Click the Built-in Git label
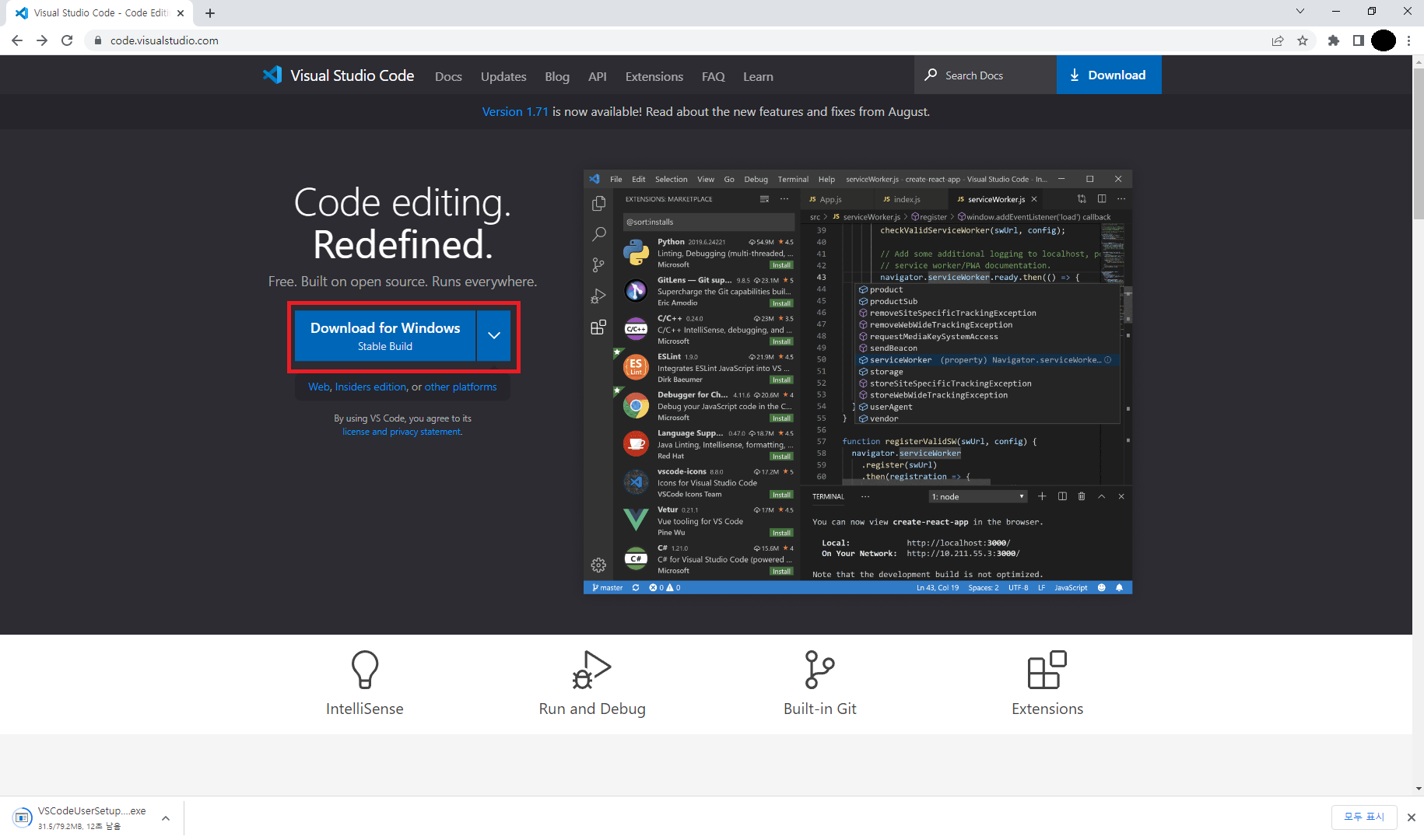This screenshot has height=840, width=1424. pos(820,709)
